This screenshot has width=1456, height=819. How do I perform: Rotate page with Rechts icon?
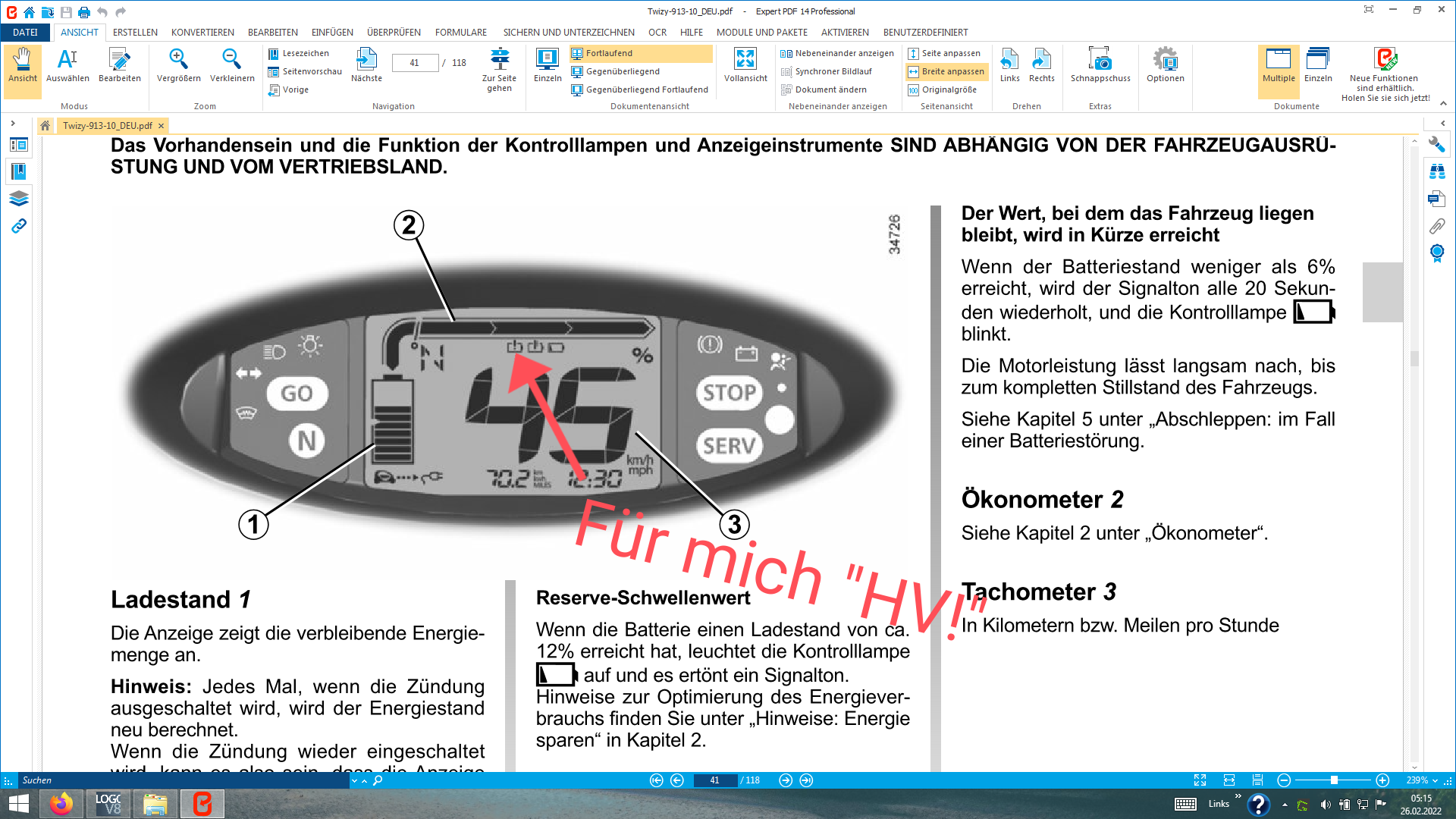click(1041, 64)
